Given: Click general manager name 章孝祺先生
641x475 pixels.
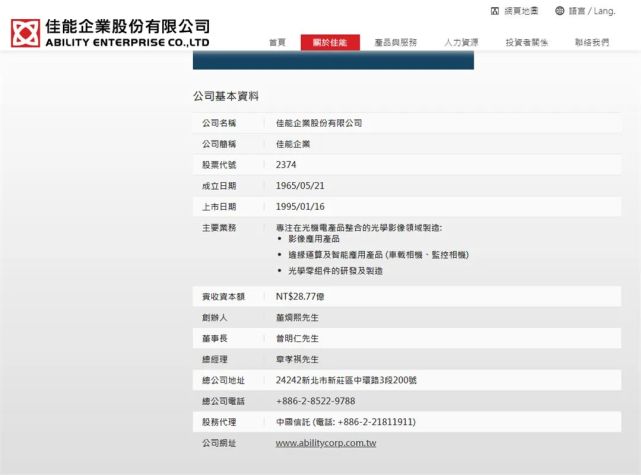Looking at the screenshot, I should tap(297, 359).
